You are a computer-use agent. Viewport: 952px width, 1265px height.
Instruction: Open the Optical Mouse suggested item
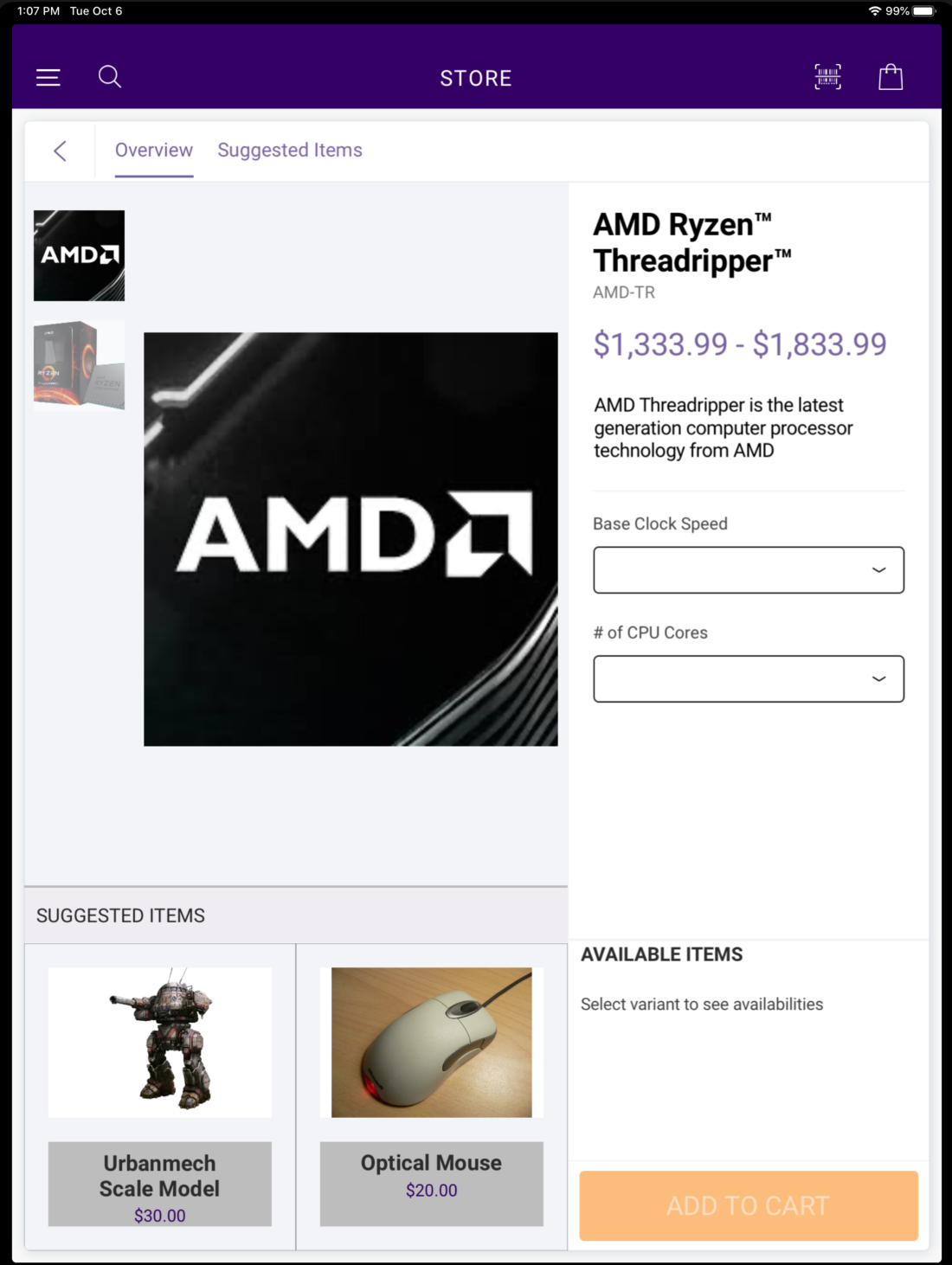coord(432,1097)
